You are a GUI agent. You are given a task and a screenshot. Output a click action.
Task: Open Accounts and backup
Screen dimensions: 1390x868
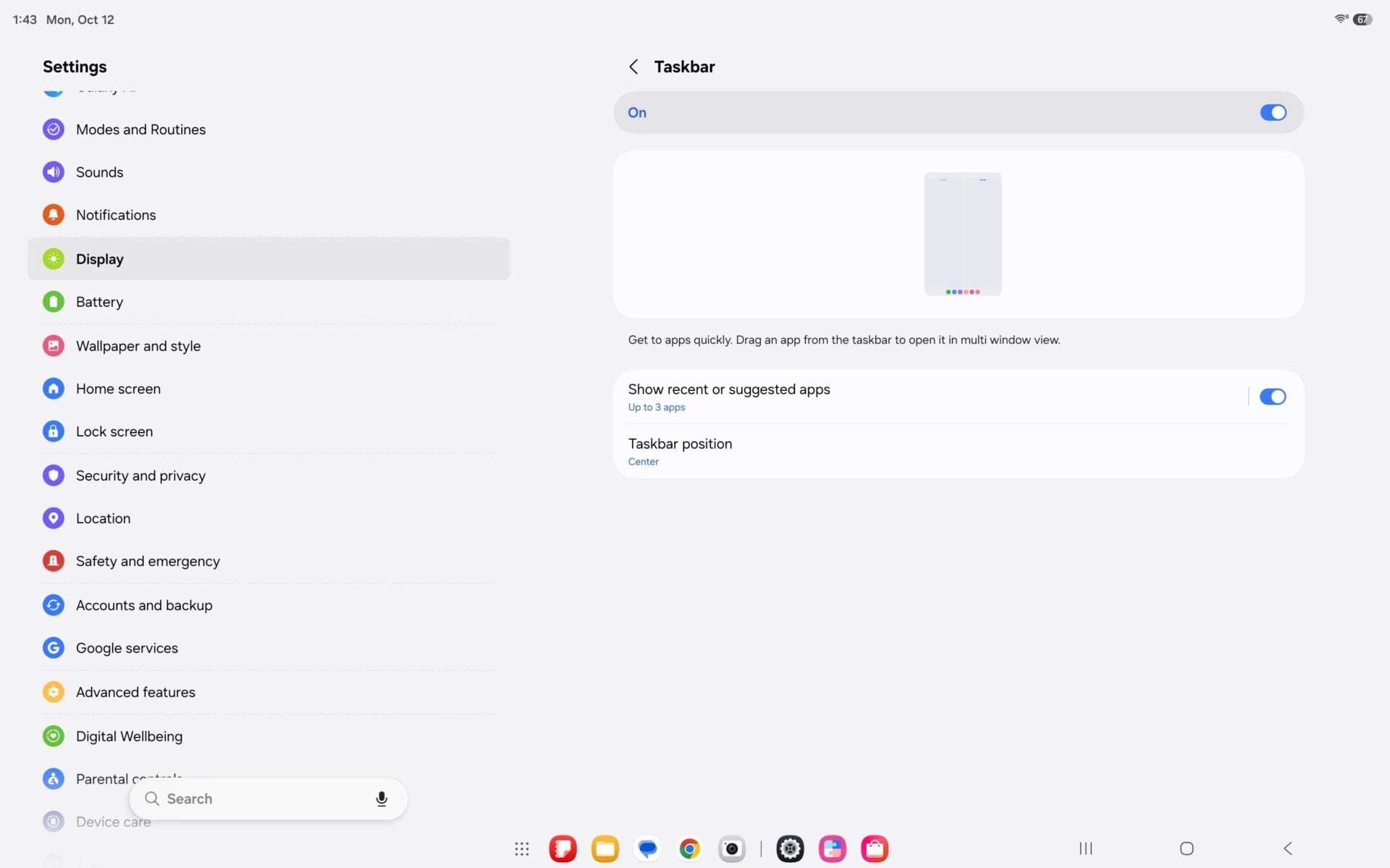coord(269,605)
